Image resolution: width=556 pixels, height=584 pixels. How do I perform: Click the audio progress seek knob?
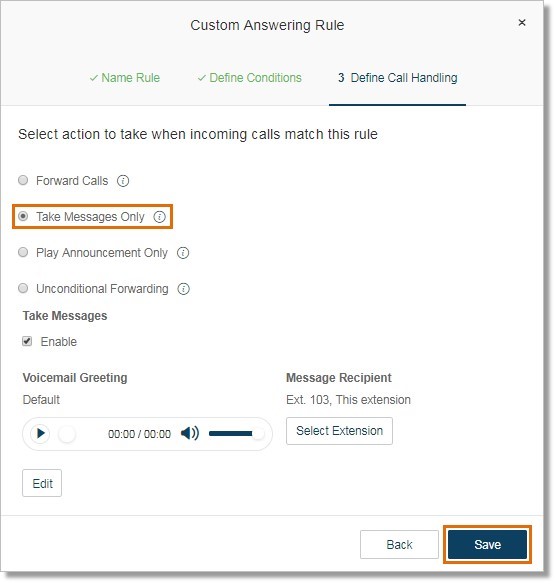pyautogui.click(x=67, y=434)
